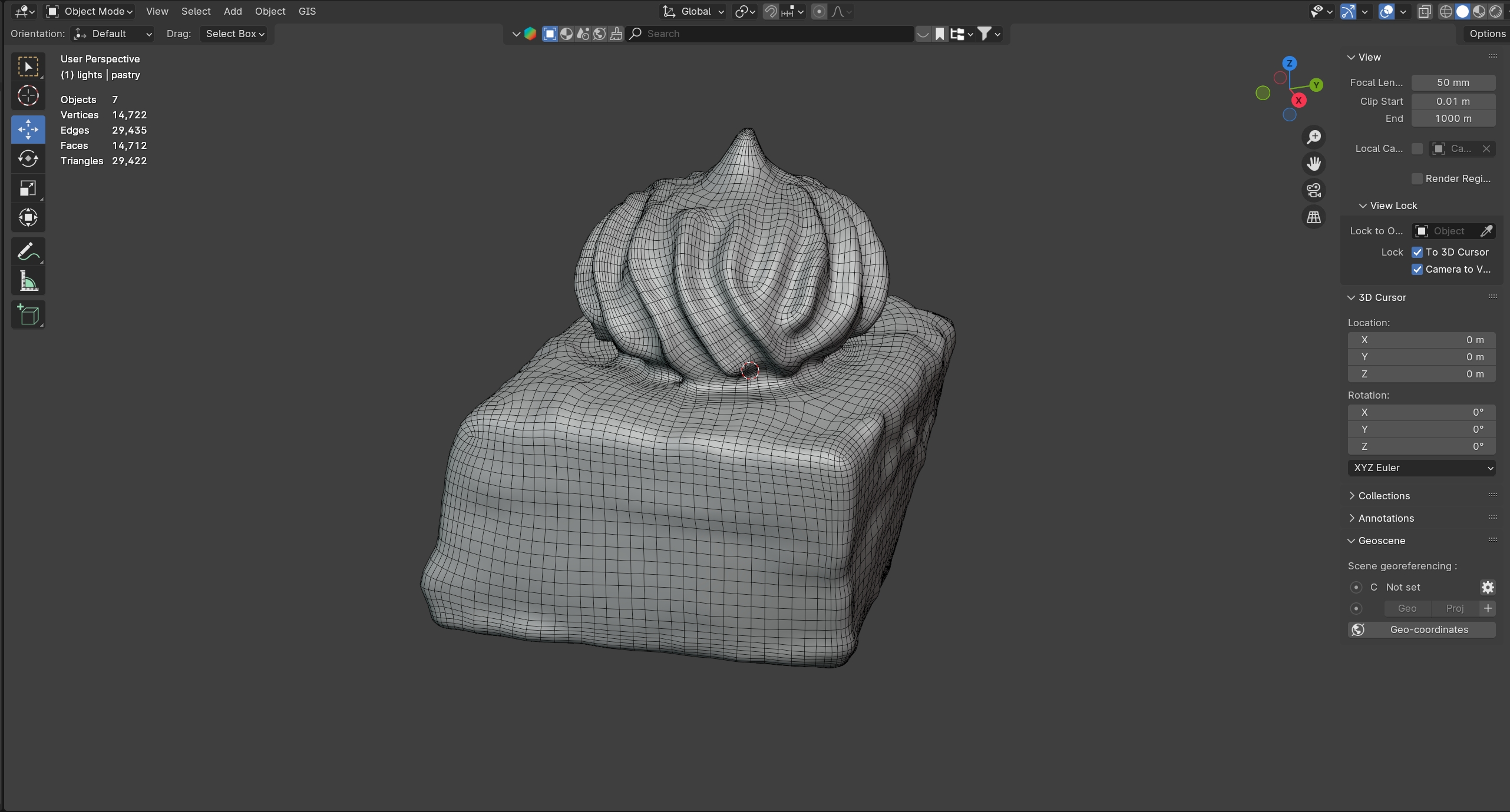The image size is (1510, 812).
Task: Expand the Collections panel
Action: tap(1383, 496)
